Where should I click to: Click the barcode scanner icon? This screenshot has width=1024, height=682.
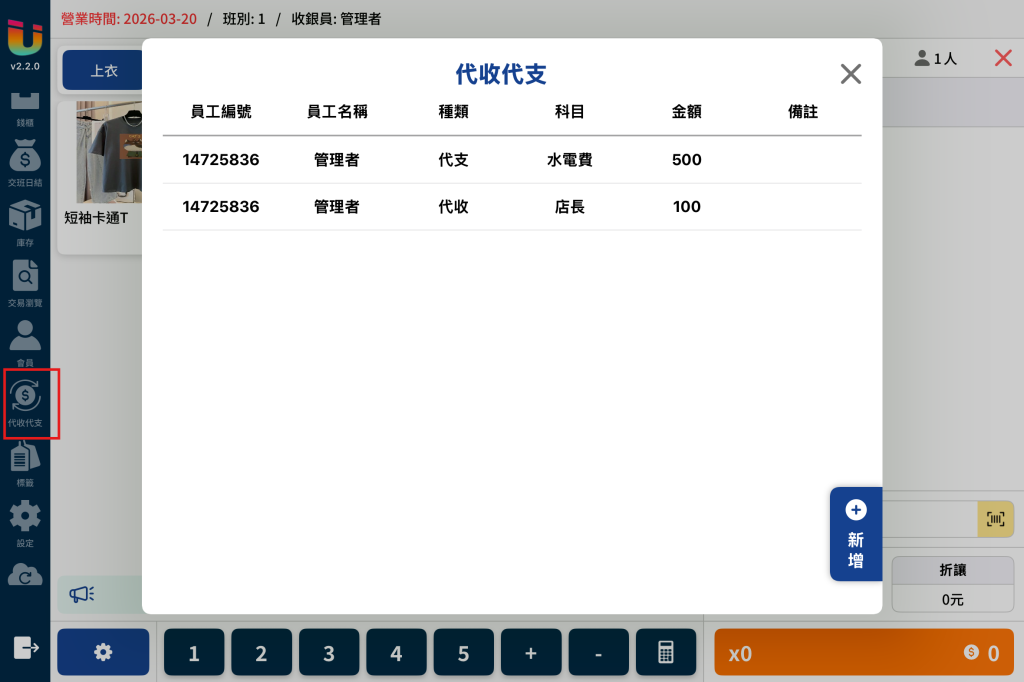(995, 519)
